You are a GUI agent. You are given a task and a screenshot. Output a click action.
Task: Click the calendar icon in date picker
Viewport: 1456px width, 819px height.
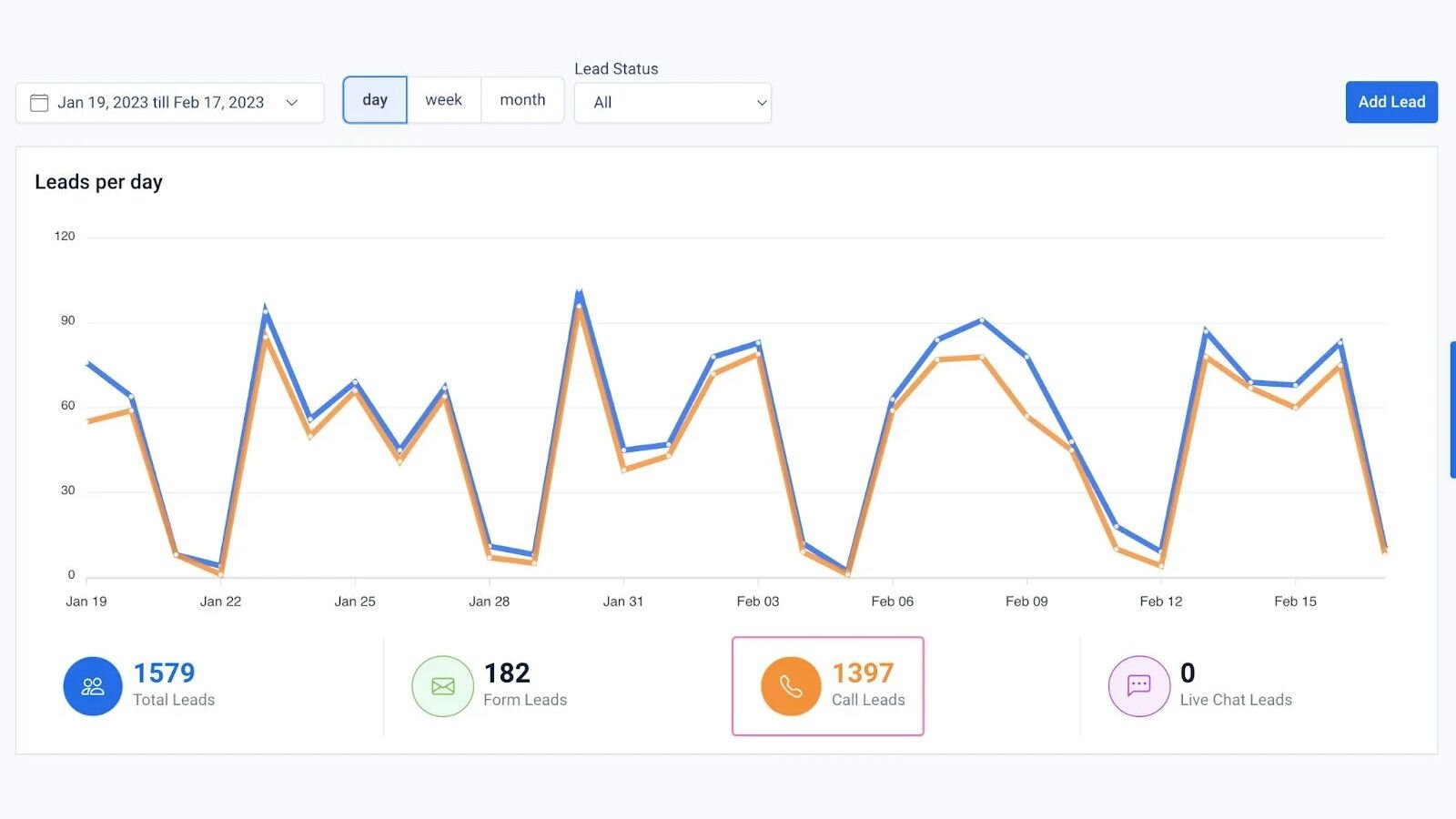point(39,103)
